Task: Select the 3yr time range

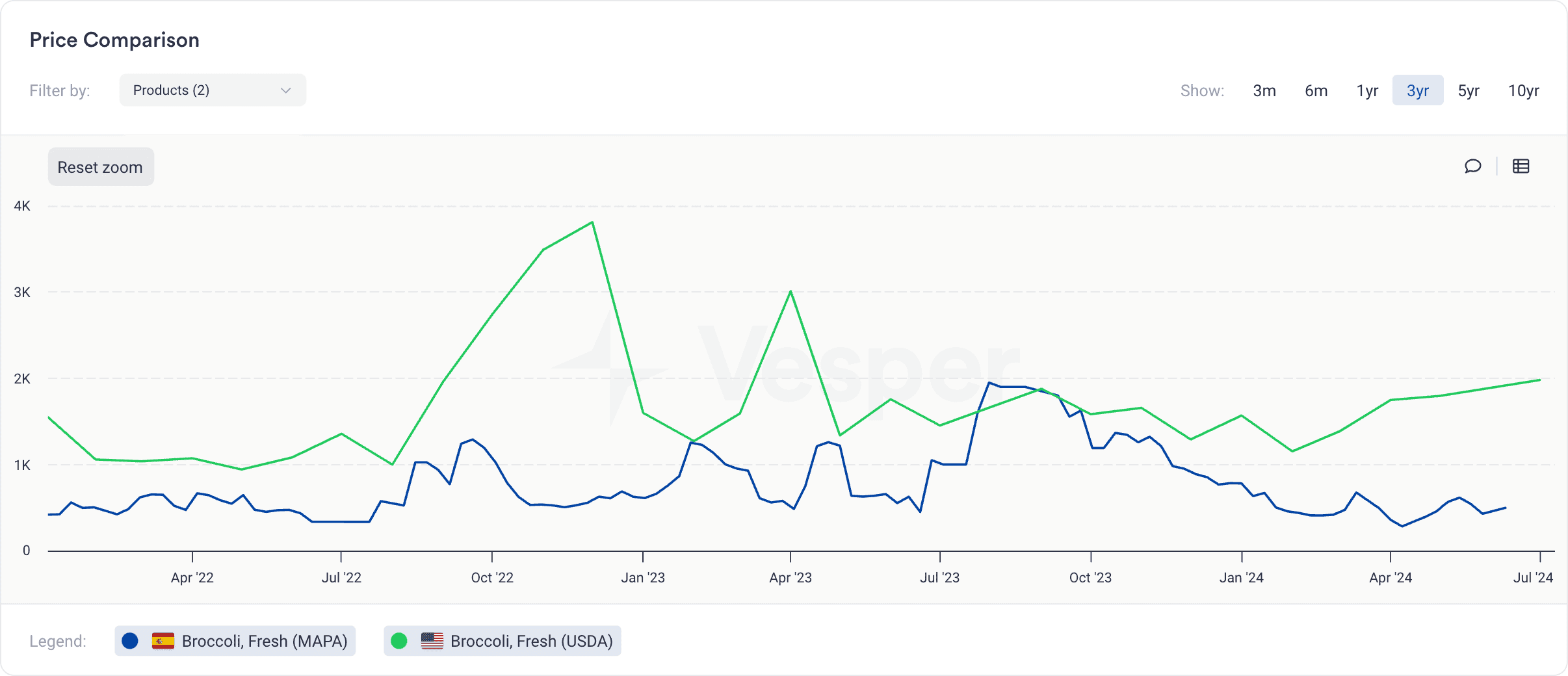Action: coord(1418,90)
